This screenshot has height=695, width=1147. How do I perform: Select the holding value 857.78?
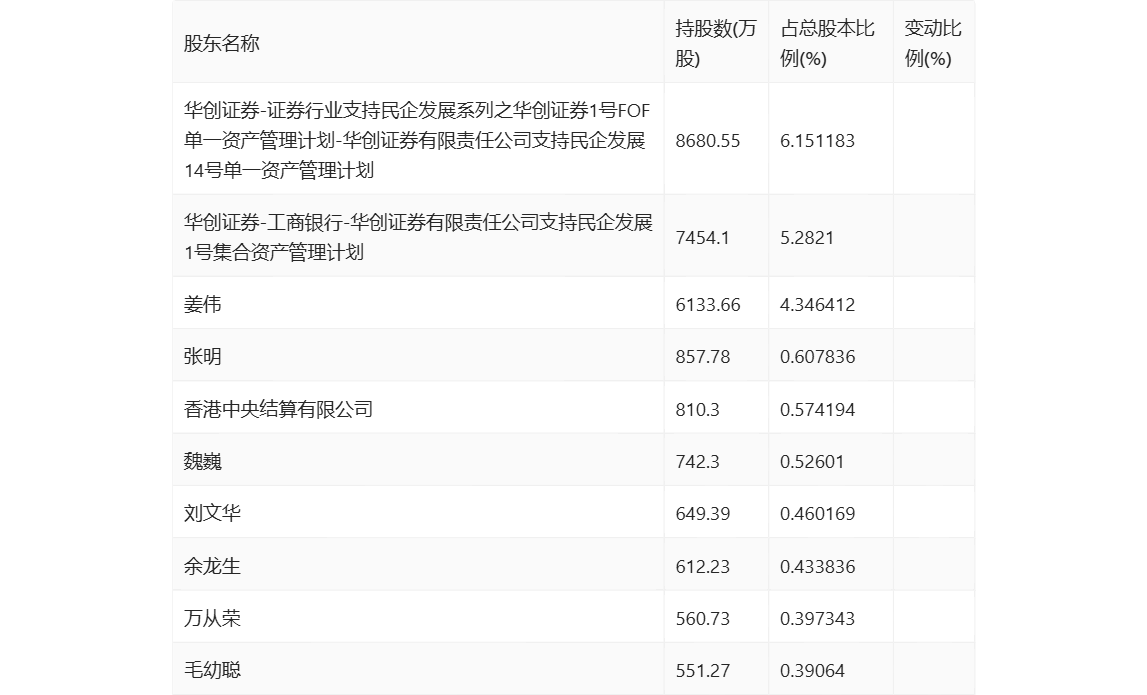[702, 357]
